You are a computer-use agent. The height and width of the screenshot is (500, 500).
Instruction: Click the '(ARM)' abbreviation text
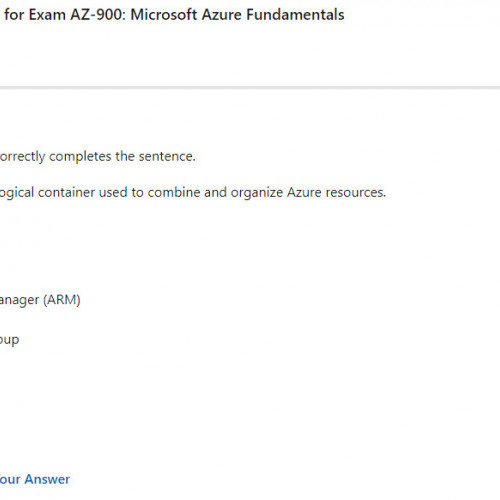pyautogui.click(x=62, y=300)
